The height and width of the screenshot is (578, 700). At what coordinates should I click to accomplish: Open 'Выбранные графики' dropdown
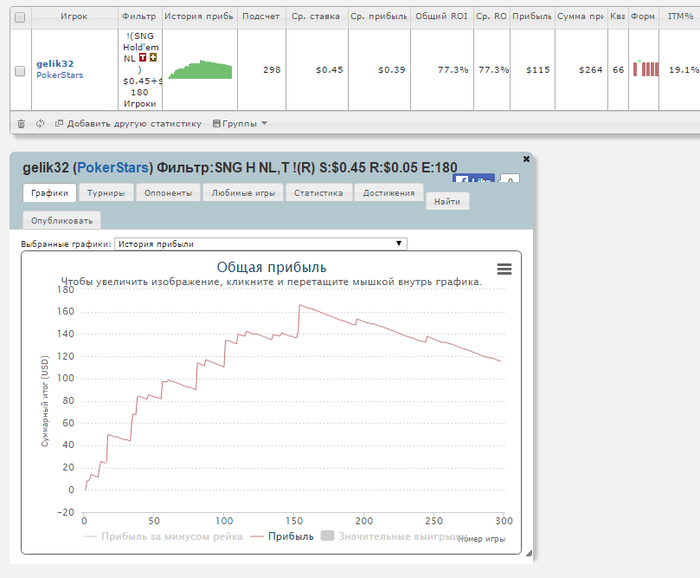(260, 243)
